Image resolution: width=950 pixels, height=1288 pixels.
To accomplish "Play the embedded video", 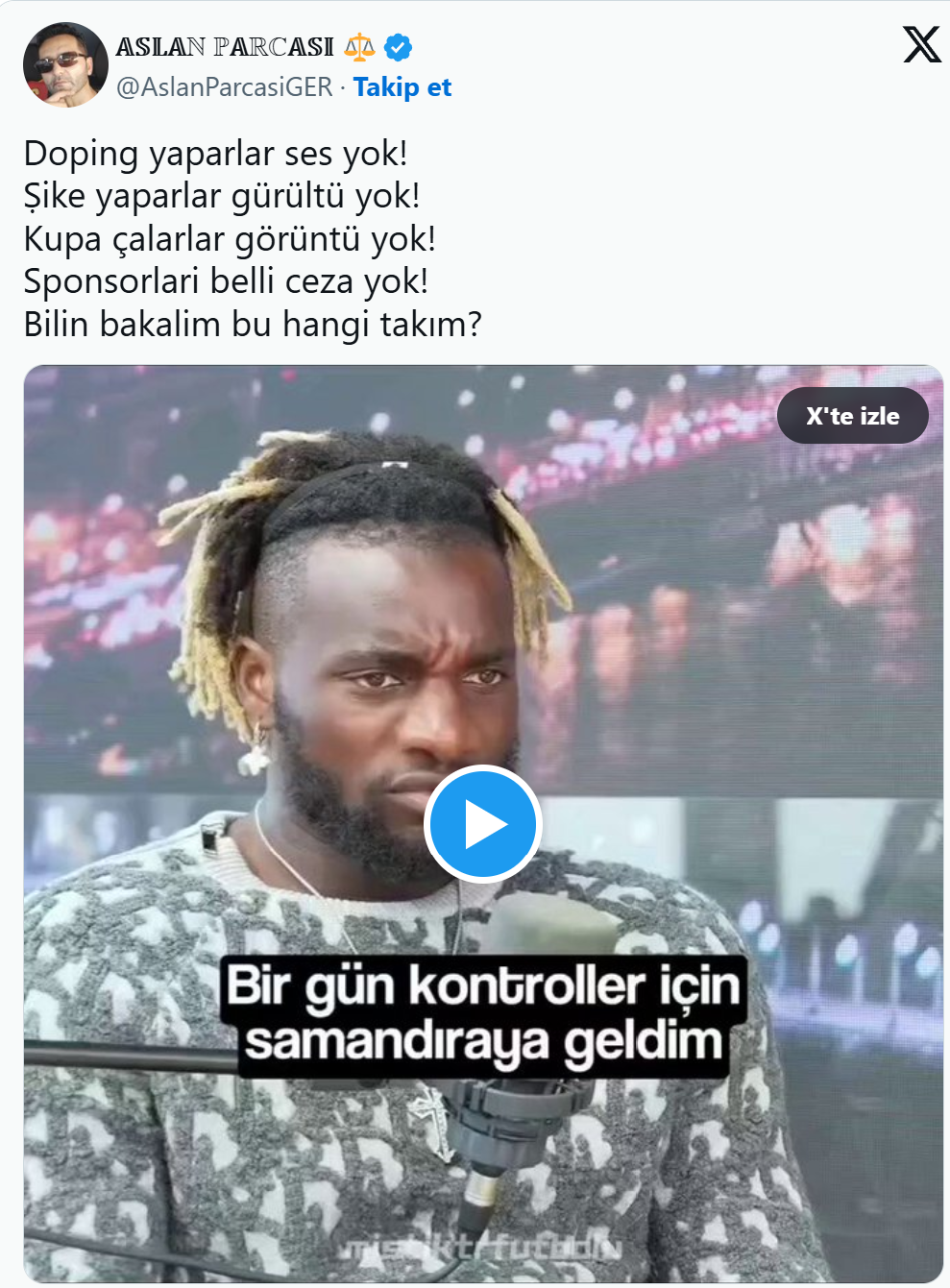I will point(483,824).
